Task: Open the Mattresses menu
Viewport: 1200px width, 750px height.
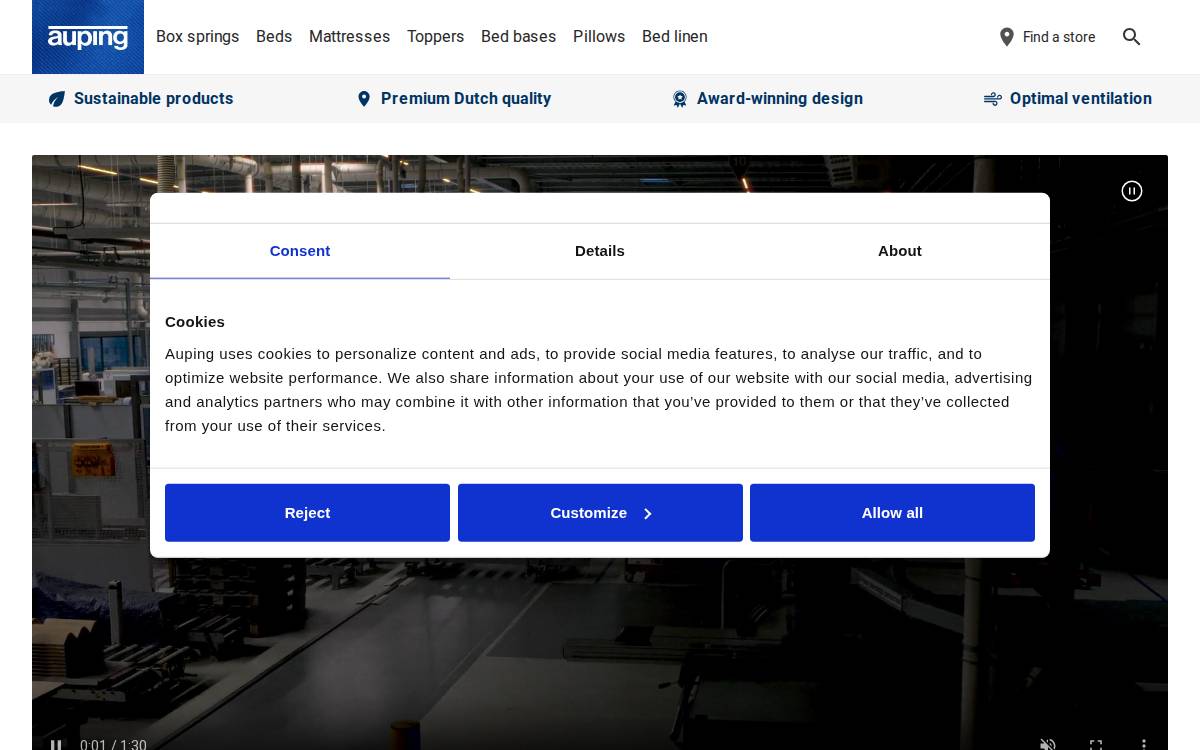Action: (349, 37)
